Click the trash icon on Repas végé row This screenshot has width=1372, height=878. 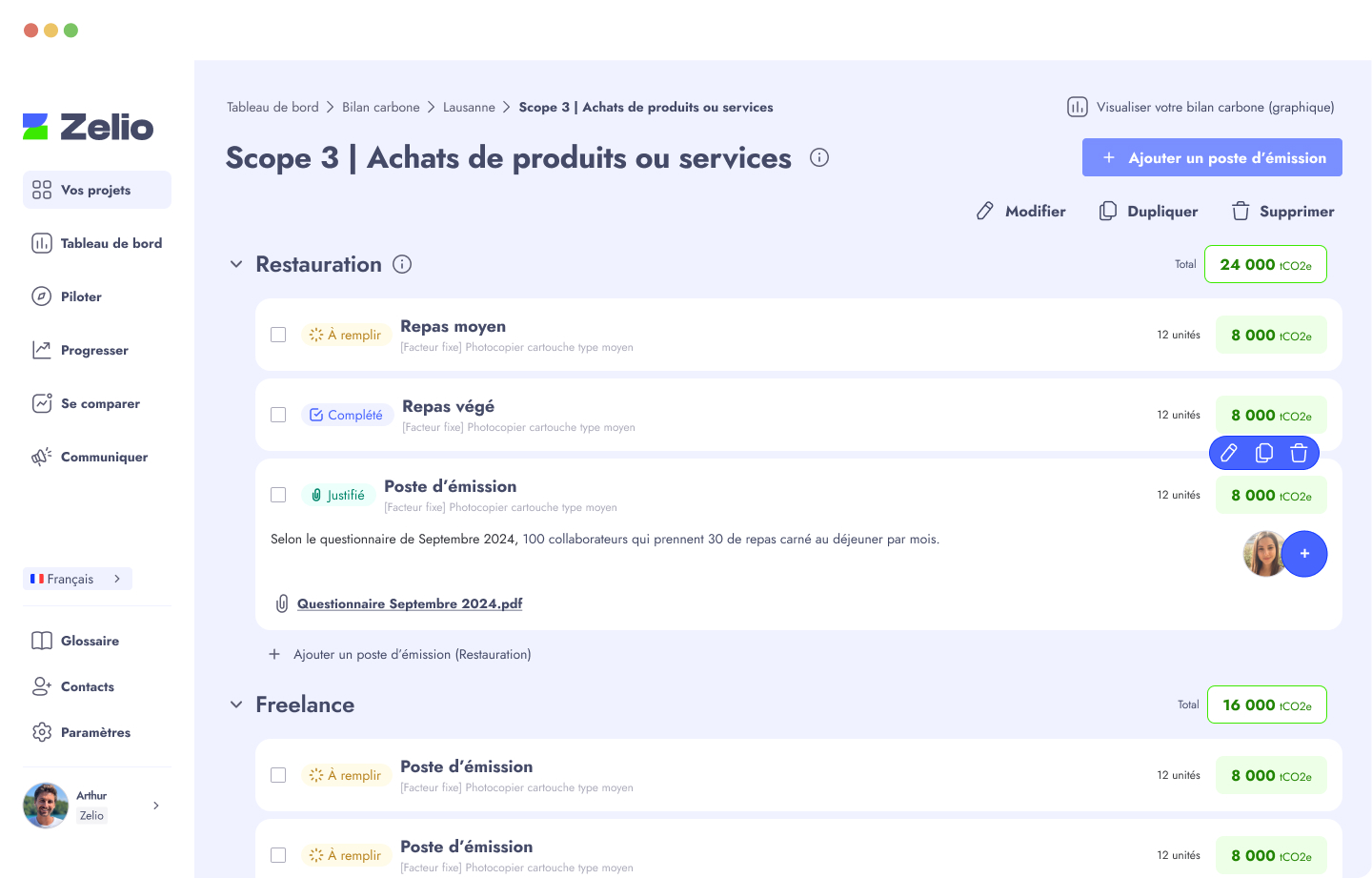(x=1299, y=453)
